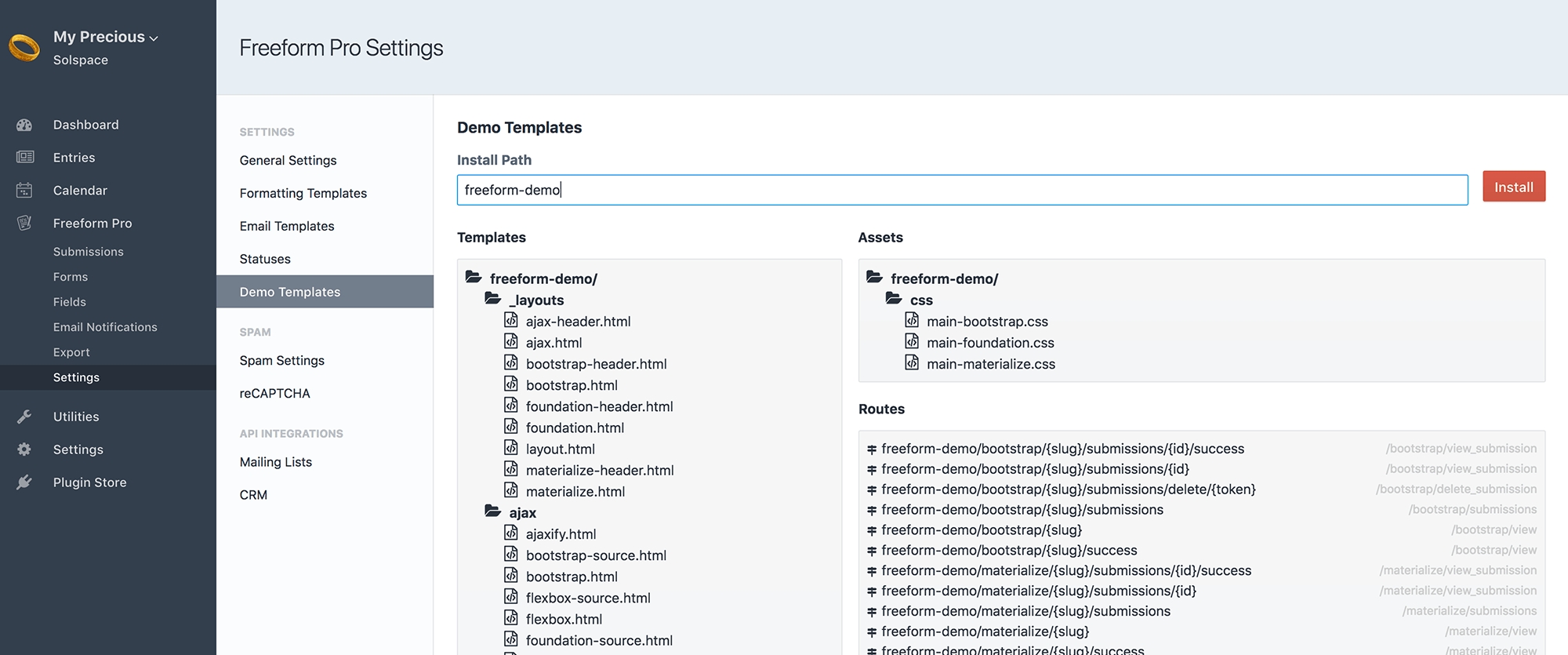Click file icon for ajaxify.html
The width and height of the screenshot is (1568, 655).
coord(511,533)
